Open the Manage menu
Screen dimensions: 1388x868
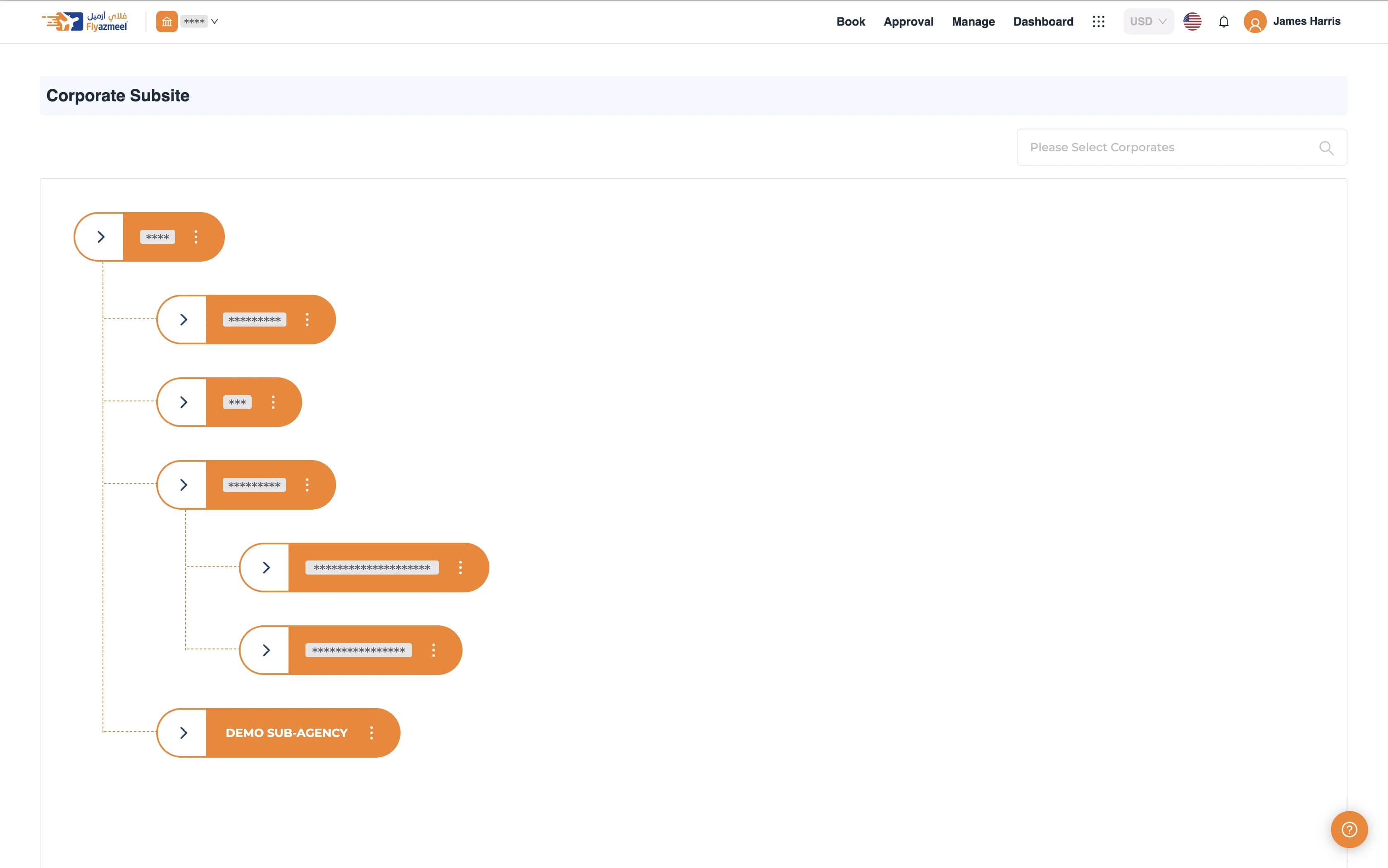[x=973, y=22]
